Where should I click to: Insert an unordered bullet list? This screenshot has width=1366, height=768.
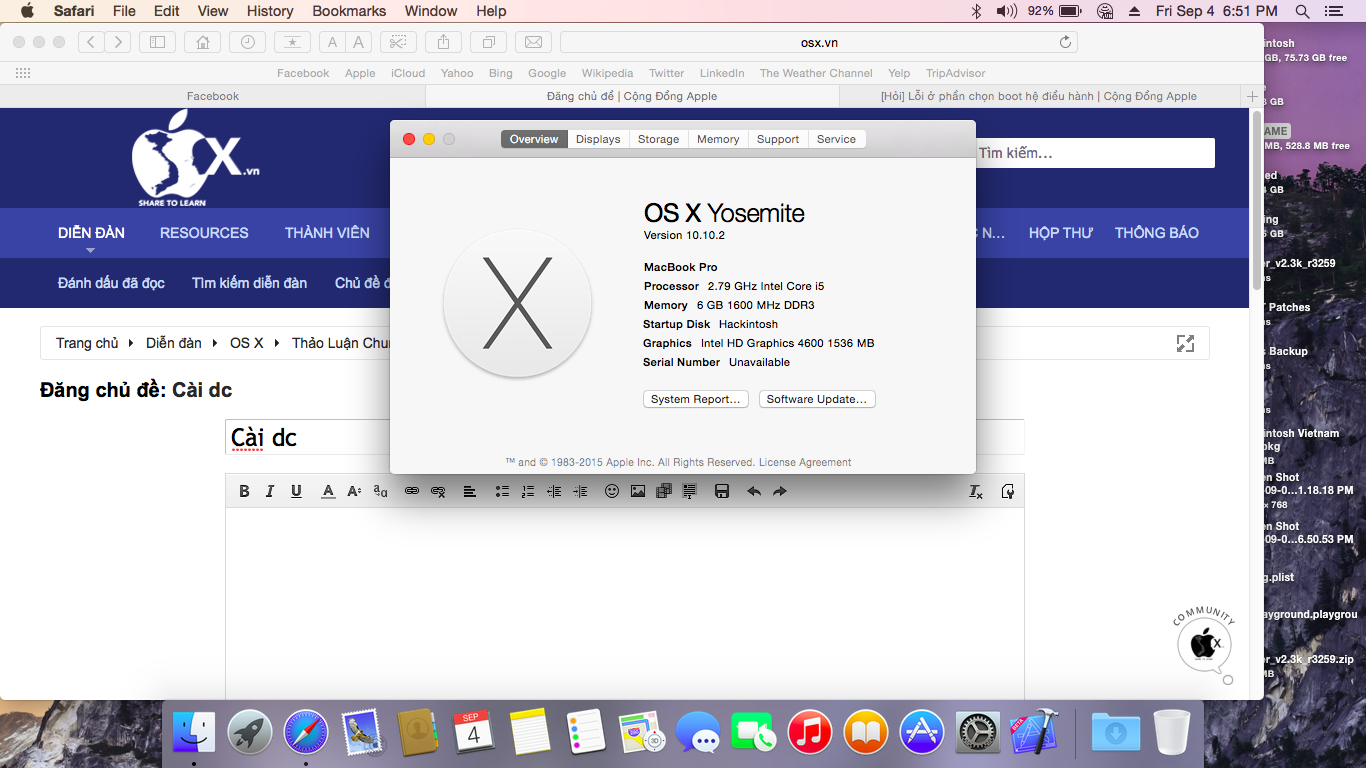coord(502,491)
